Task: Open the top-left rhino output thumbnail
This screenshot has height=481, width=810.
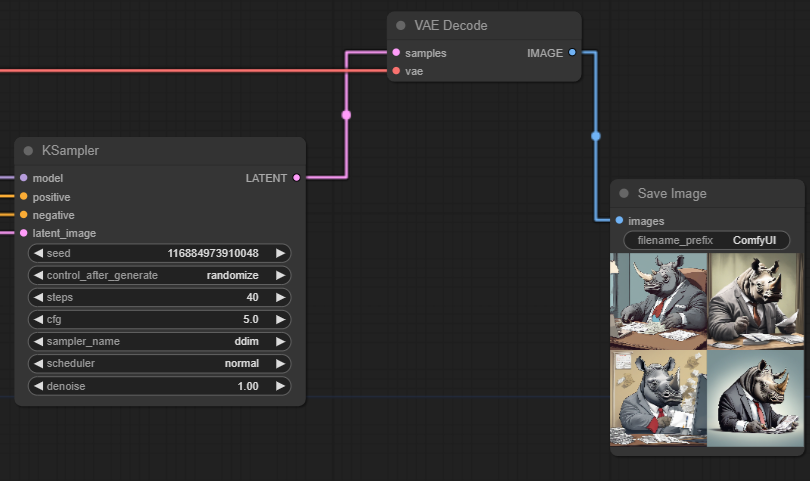Action: click(658, 300)
